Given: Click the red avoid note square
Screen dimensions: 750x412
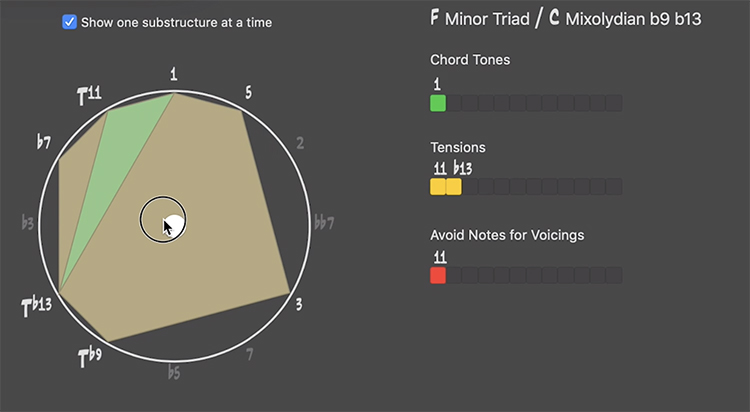Looking at the screenshot, I should [438, 276].
